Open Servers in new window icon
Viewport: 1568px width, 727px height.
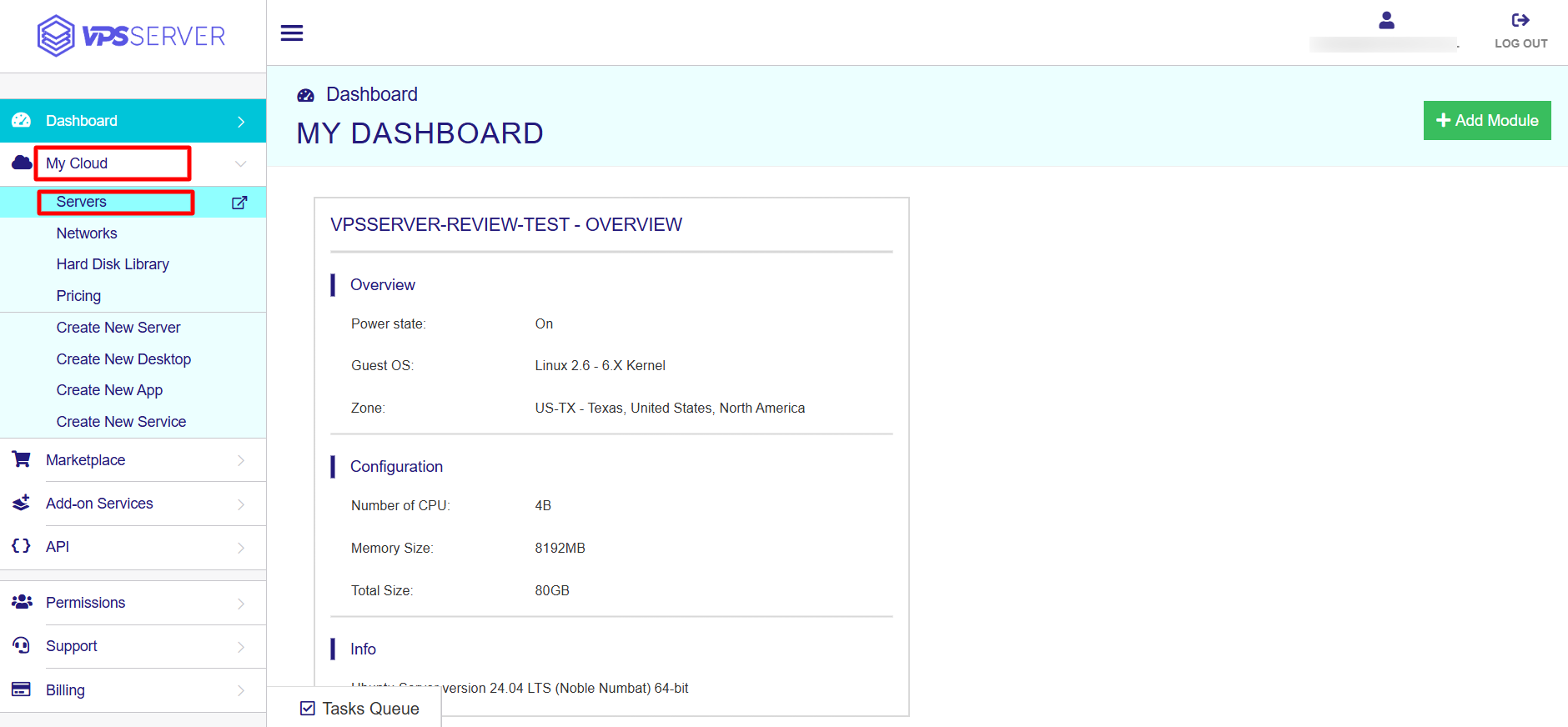click(239, 203)
